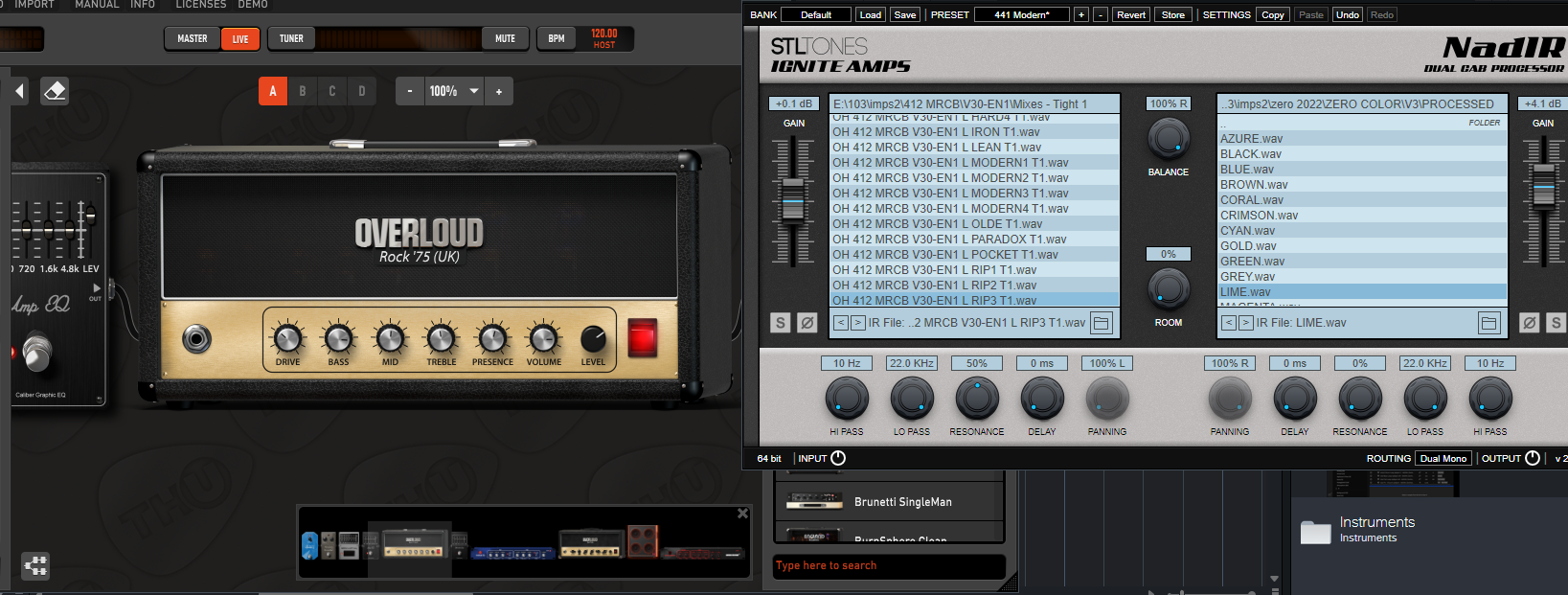This screenshot has width=1568, height=595.
Task: Select snapshot C tab
Action: tap(332, 91)
